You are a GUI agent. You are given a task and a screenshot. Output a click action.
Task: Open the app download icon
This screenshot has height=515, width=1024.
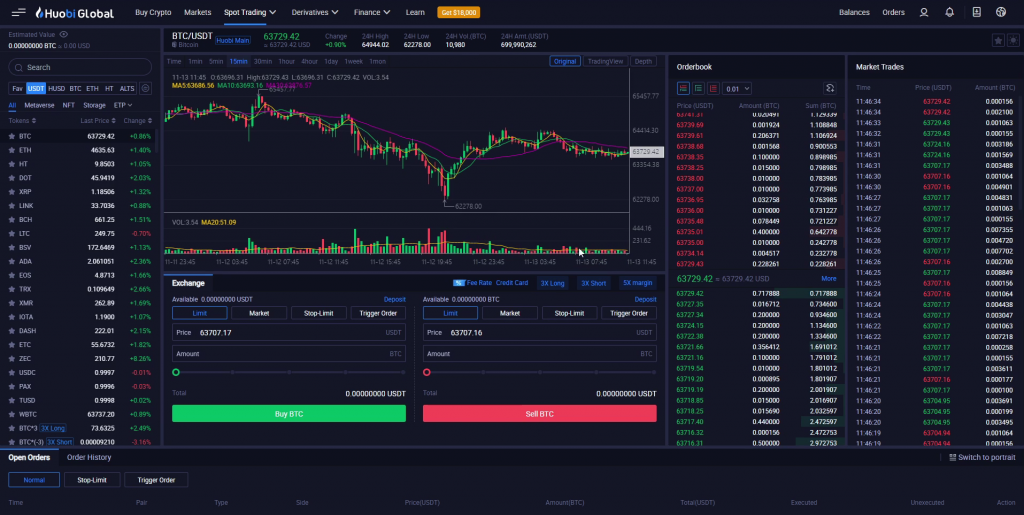point(976,12)
